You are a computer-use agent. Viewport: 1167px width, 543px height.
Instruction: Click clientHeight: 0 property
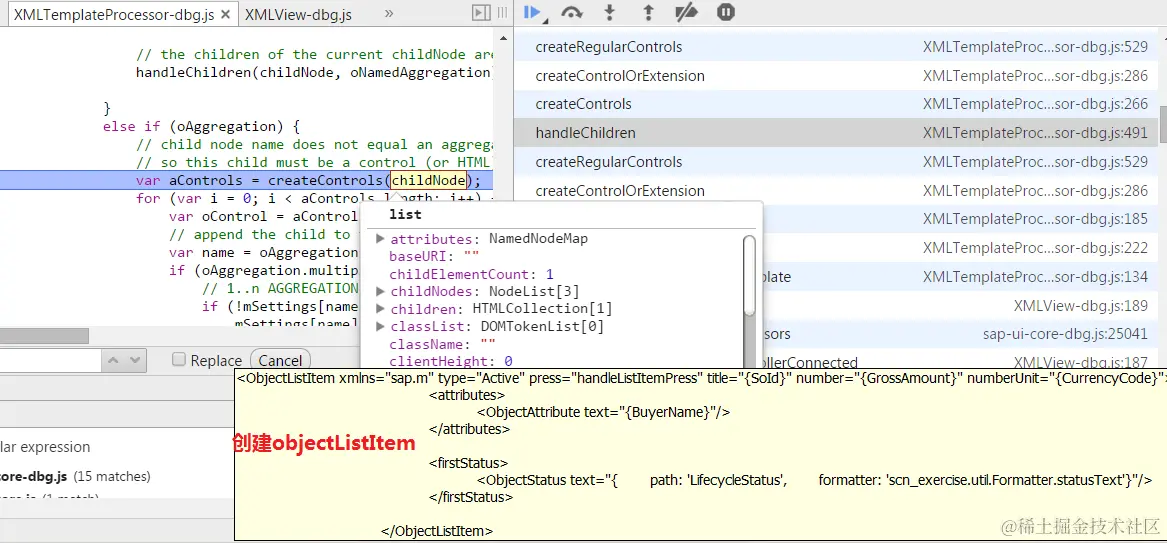click(451, 362)
